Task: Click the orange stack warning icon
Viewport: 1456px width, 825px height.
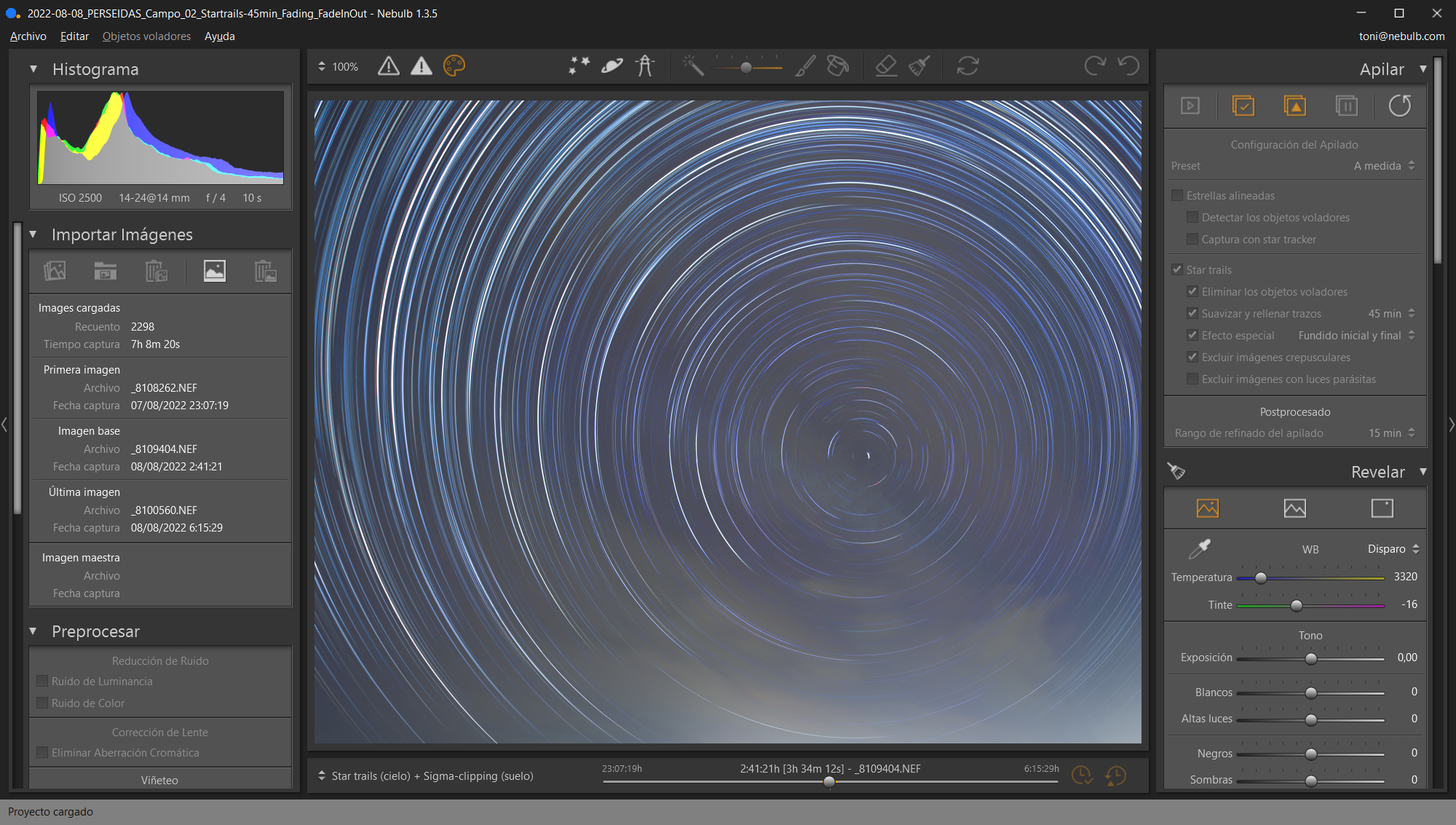Action: tap(1295, 106)
